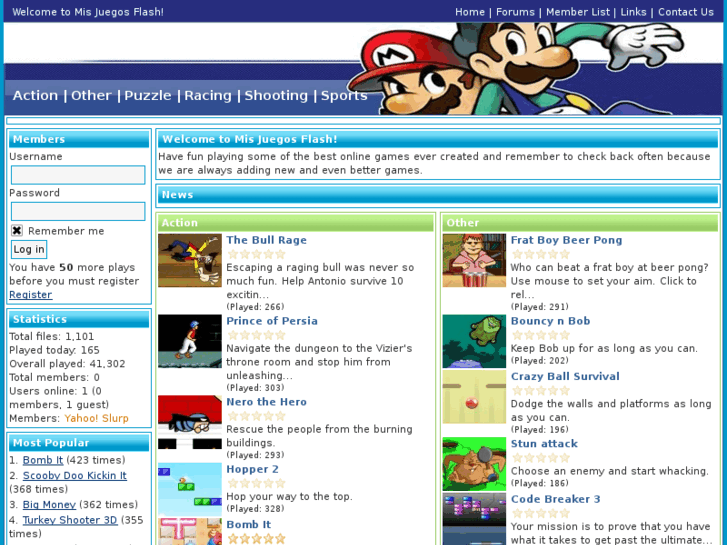
Task: Open The Bull Rage title link
Action: coord(267,240)
